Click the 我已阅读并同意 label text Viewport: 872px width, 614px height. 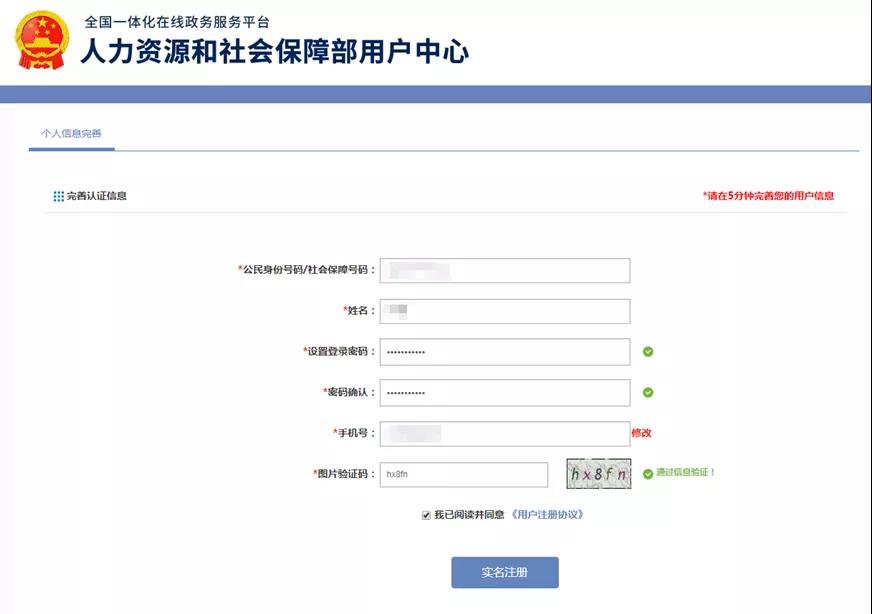(x=469, y=515)
